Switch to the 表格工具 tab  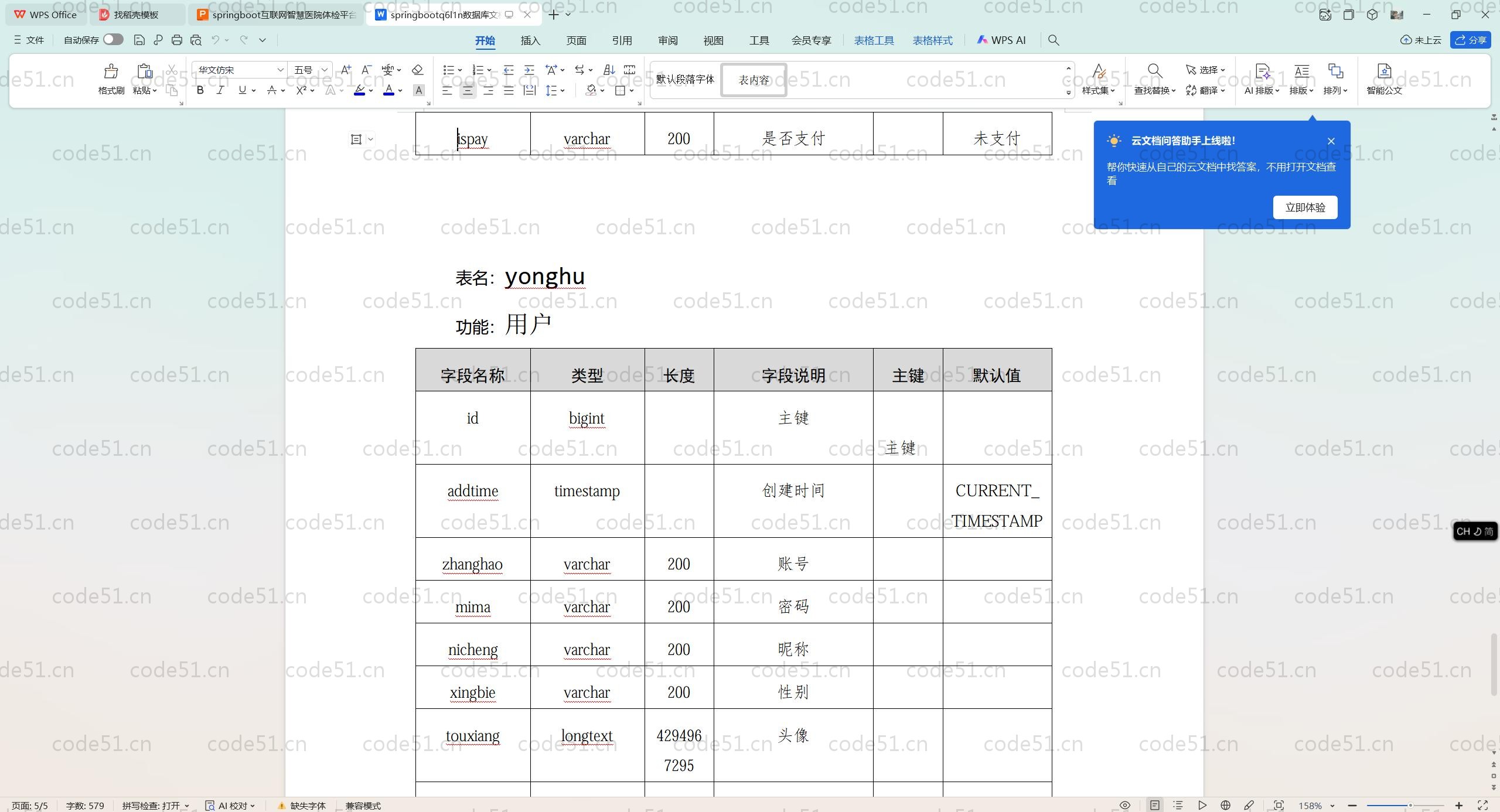(874, 40)
